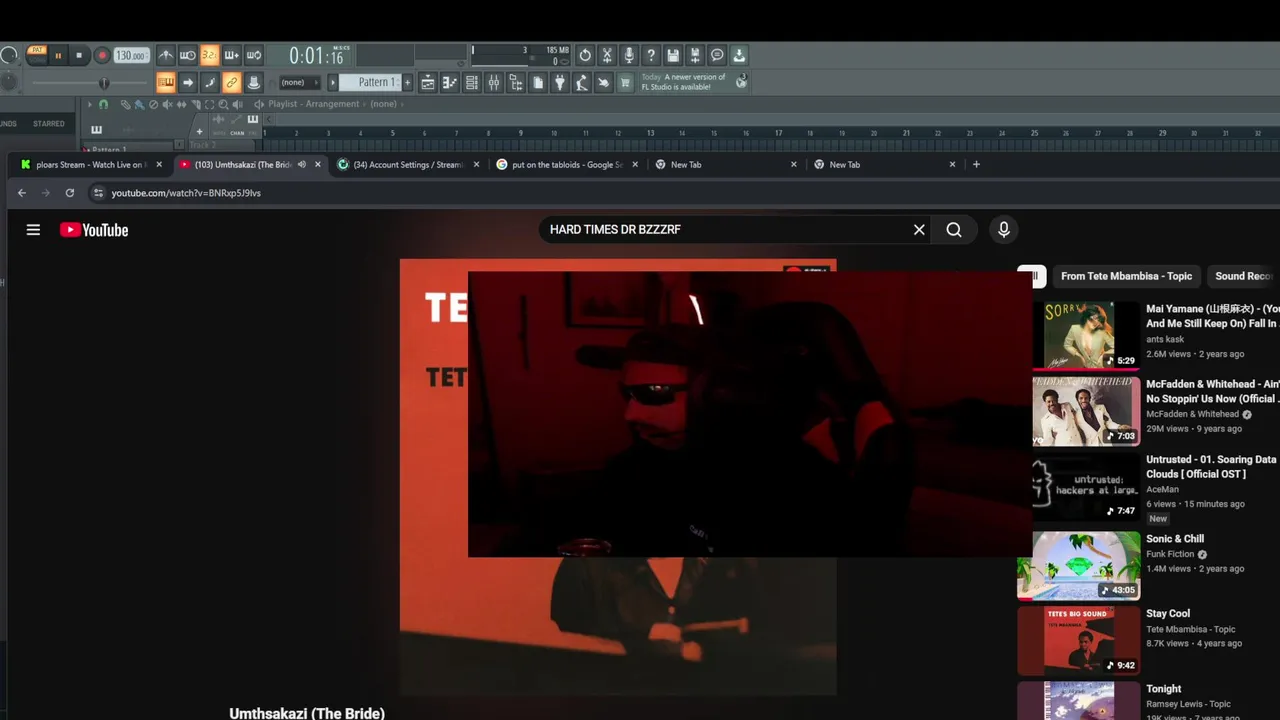This screenshot has height=720, width=1280.
Task: Toggle the playlist snap magnet
Action: click(x=103, y=104)
